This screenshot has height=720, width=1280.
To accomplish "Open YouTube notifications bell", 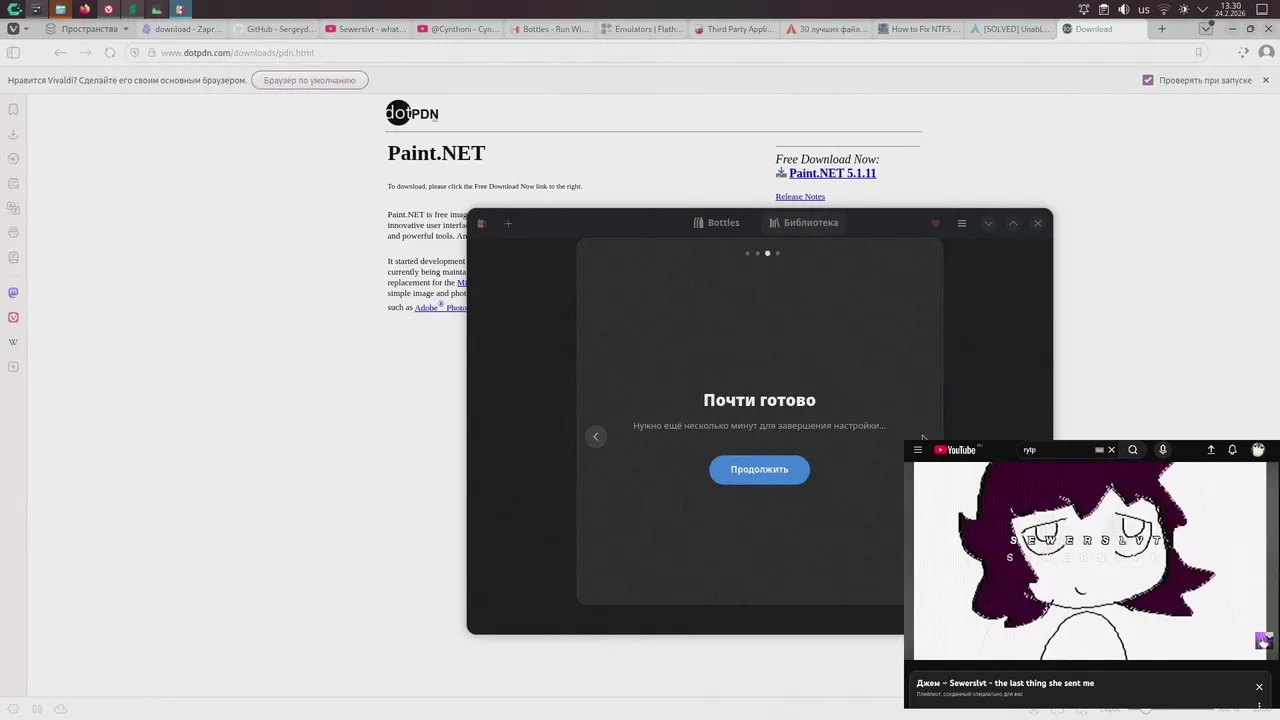I will (1232, 450).
